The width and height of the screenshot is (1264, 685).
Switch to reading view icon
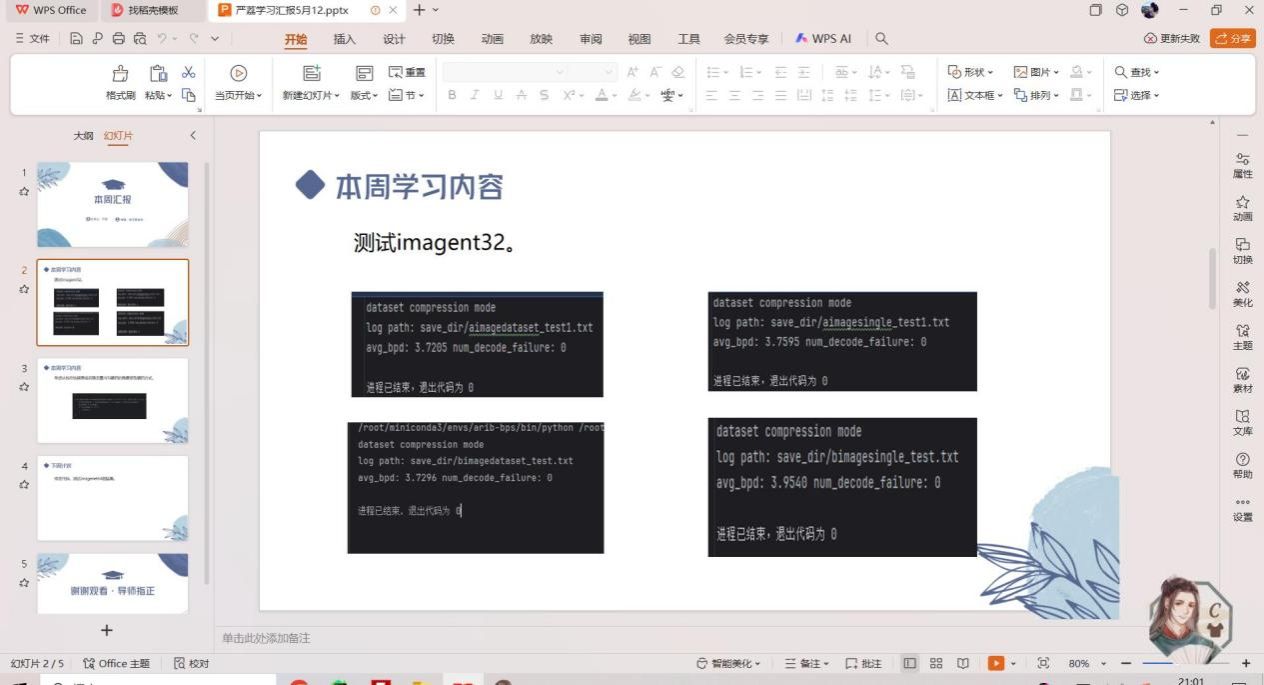(963, 663)
